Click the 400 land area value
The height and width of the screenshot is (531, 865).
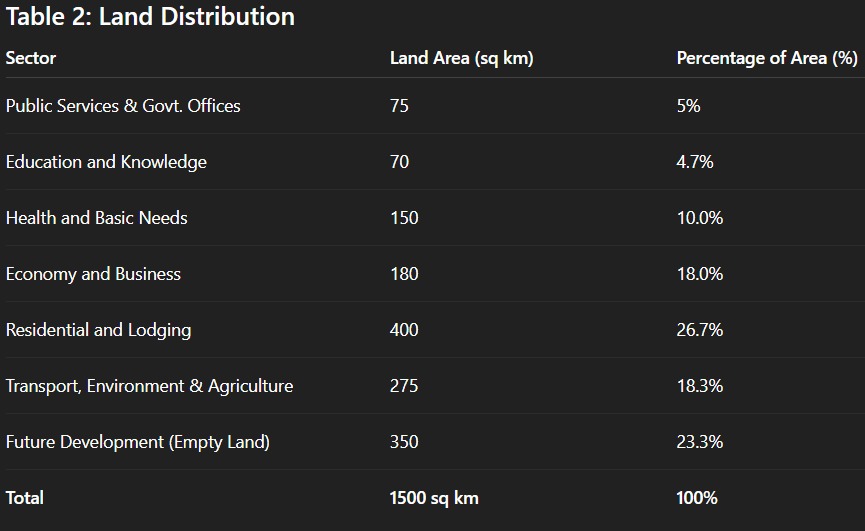(x=404, y=330)
